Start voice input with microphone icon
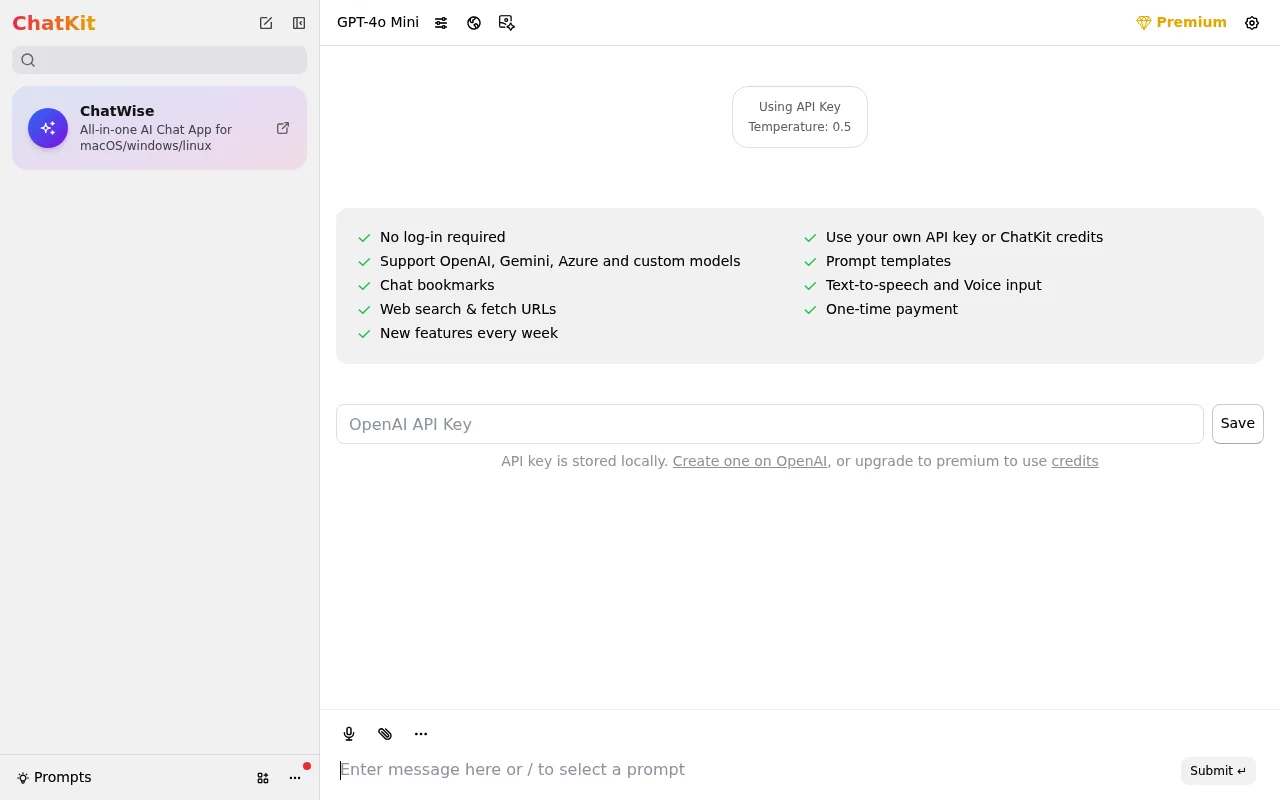1280x800 pixels. 349,734
